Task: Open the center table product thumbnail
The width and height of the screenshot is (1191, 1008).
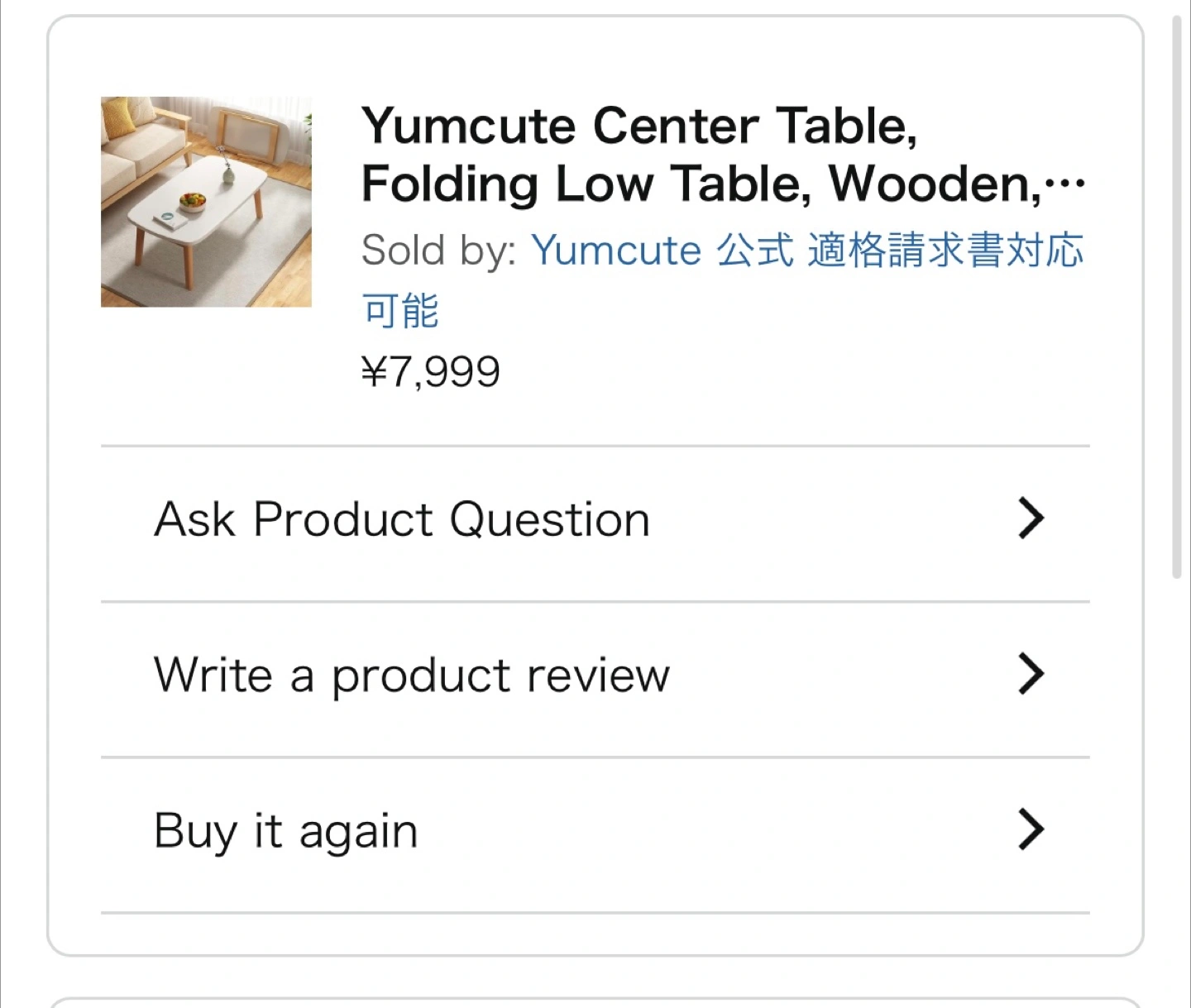Action: pos(206,202)
